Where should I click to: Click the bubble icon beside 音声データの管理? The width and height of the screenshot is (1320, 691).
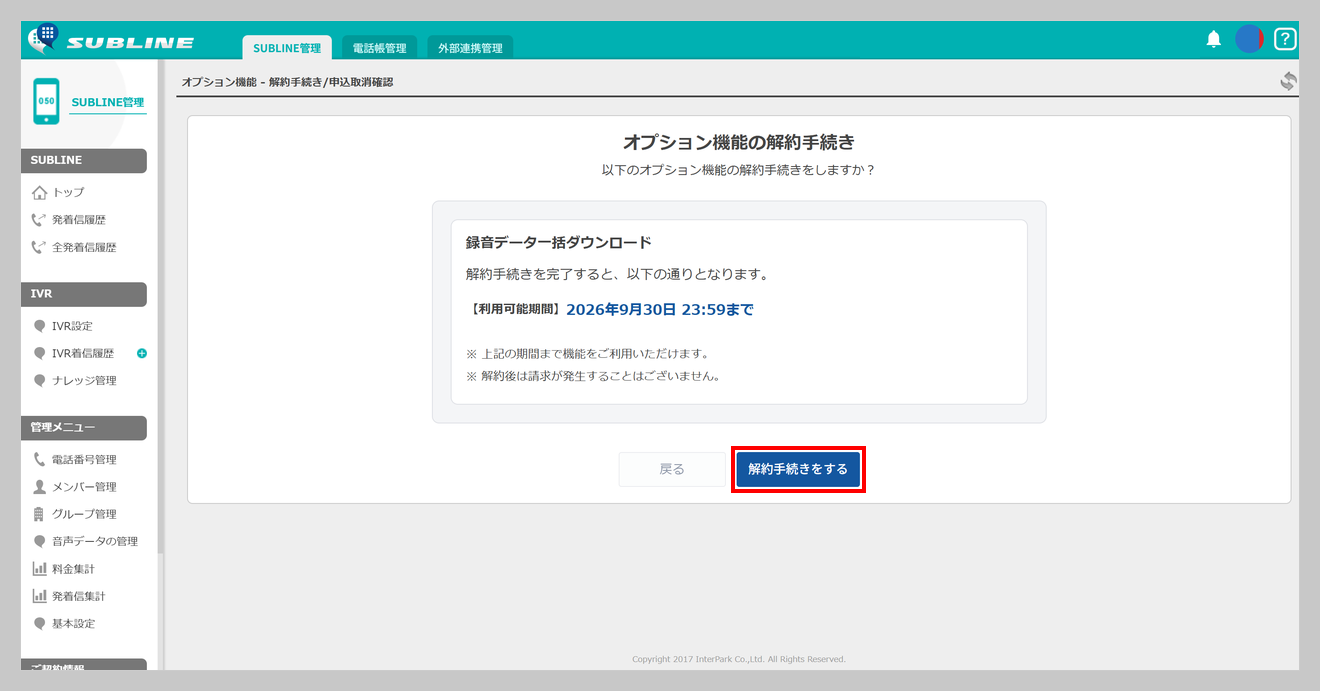[x=39, y=541]
